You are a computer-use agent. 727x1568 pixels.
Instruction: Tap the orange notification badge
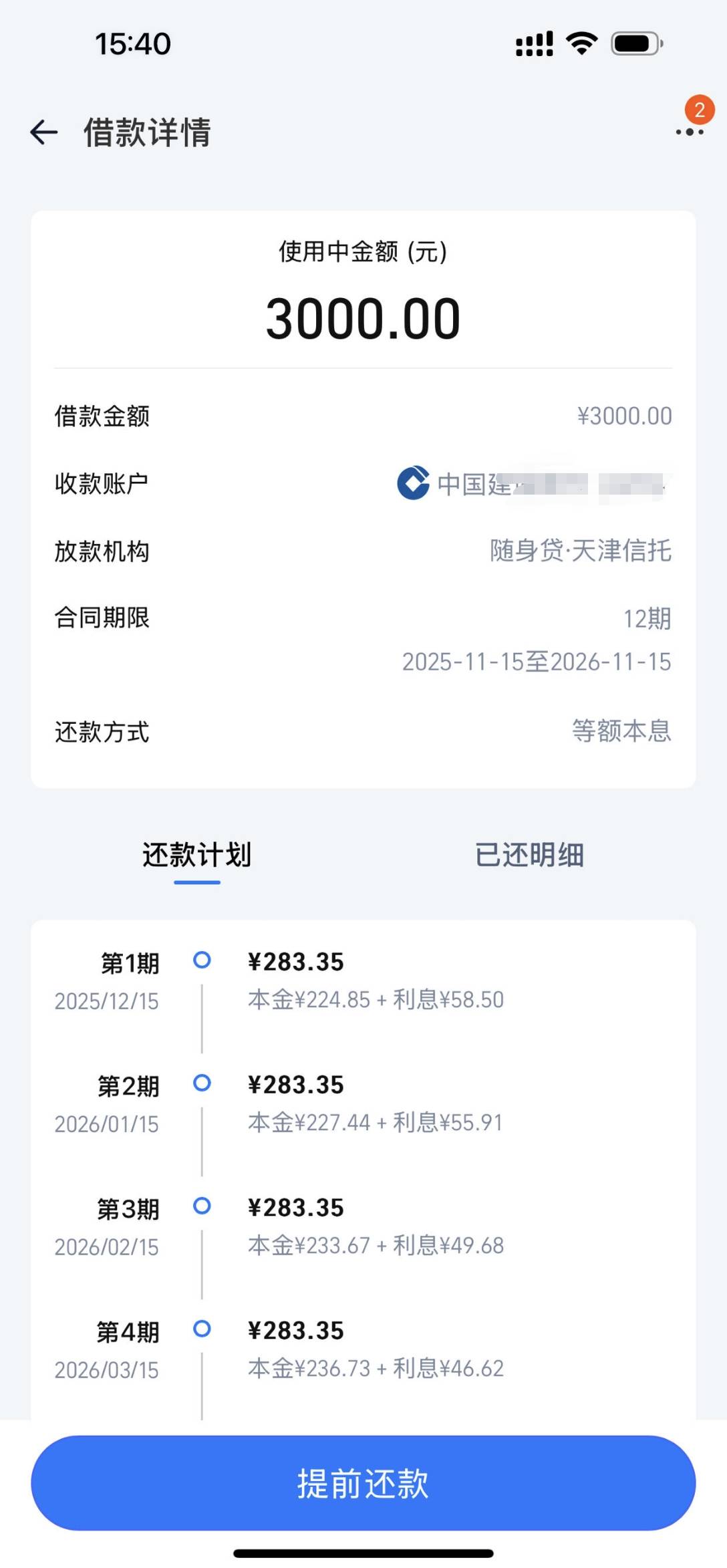(x=699, y=110)
